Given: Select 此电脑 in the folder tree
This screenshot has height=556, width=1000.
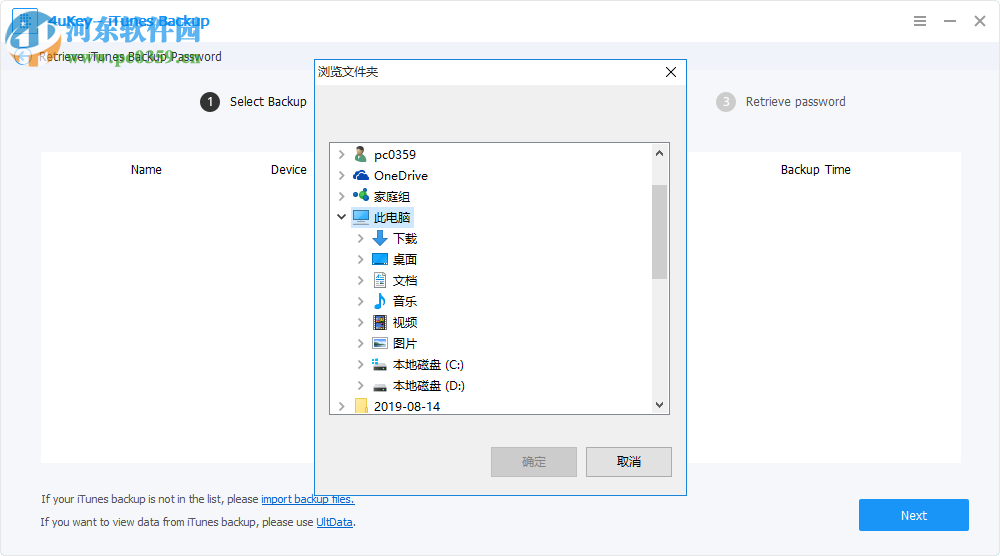Looking at the screenshot, I should tap(392, 217).
